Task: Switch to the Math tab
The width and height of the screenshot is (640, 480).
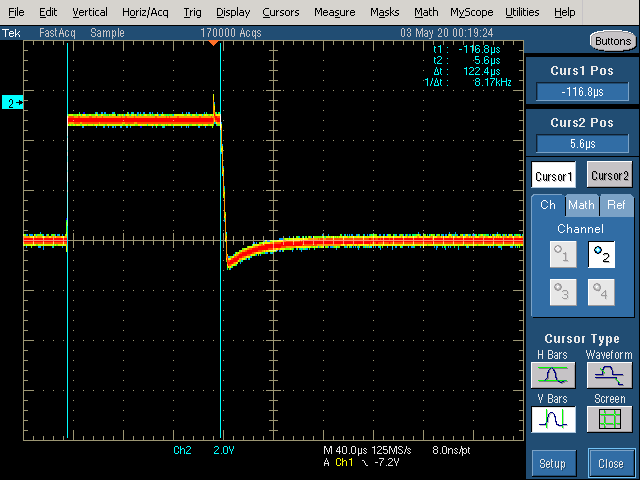Action: 581,205
